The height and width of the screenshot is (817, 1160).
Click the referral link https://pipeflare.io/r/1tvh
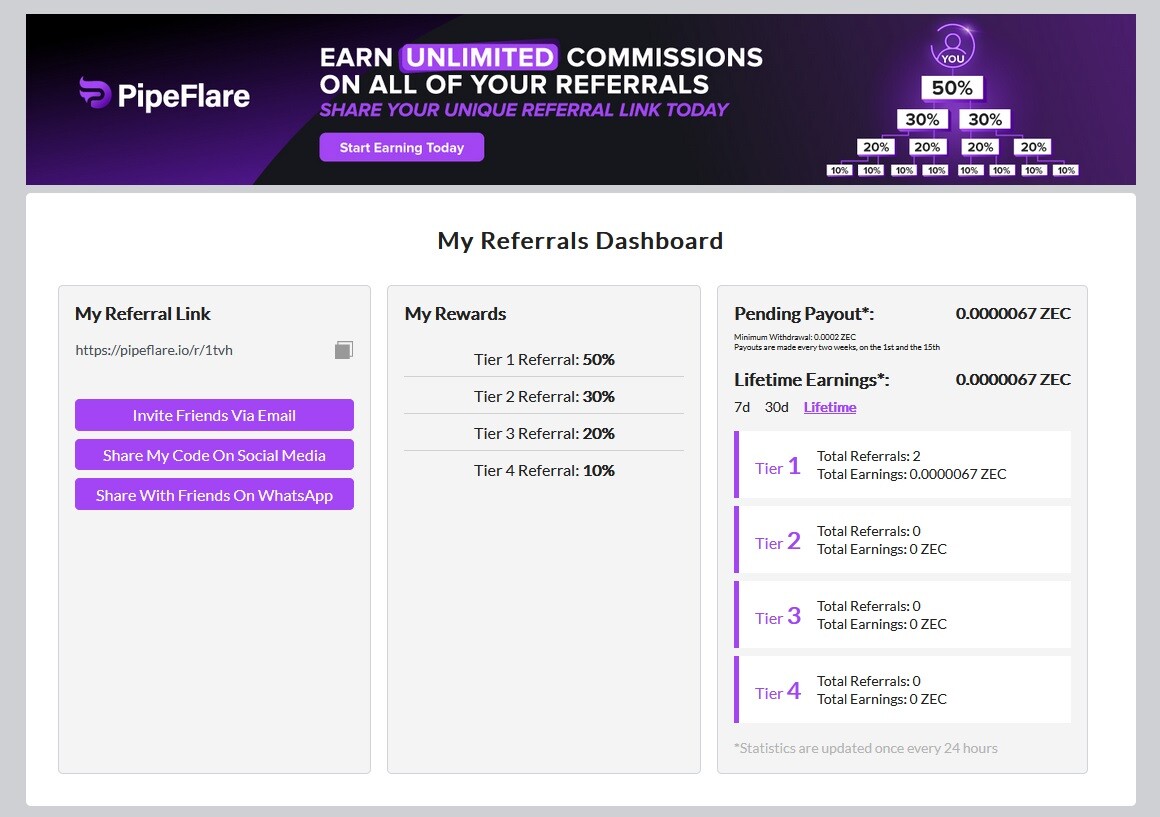click(154, 350)
